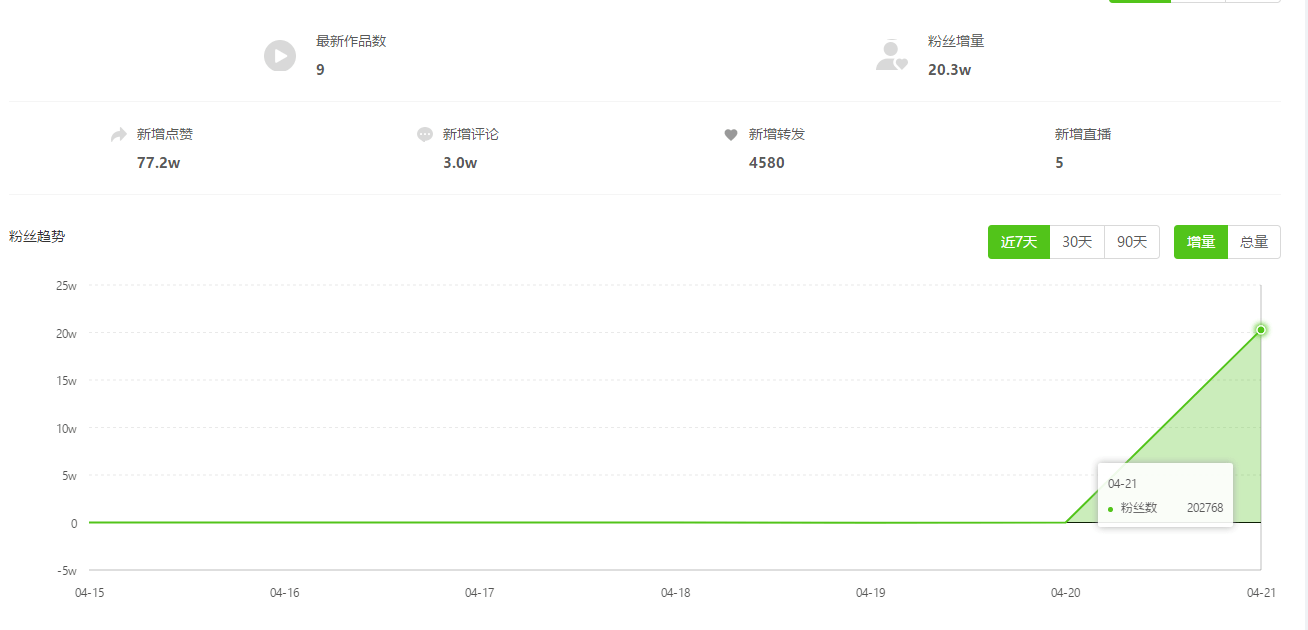Click the -5w y-axis label

point(66,571)
